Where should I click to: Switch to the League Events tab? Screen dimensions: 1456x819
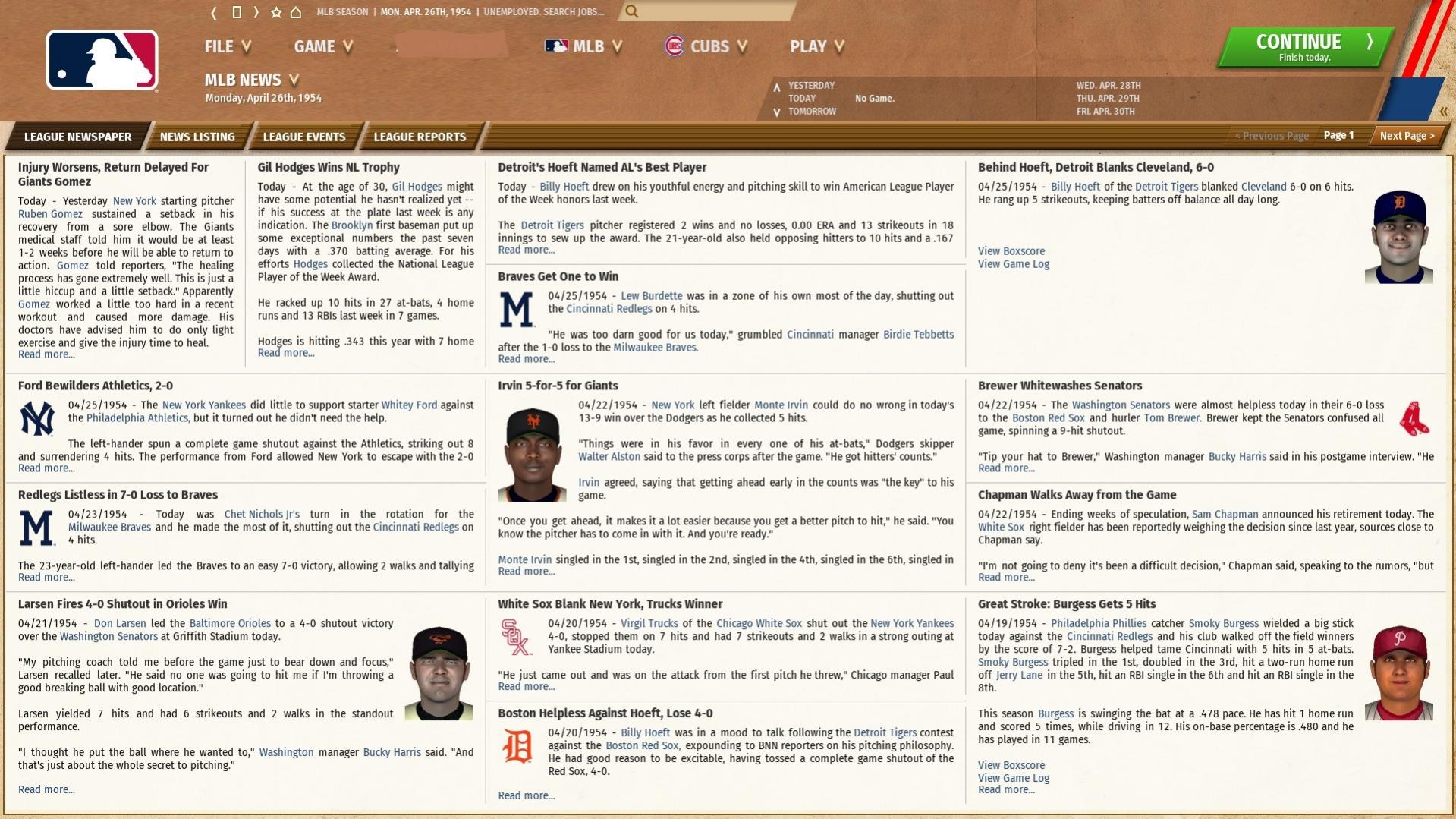point(304,137)
